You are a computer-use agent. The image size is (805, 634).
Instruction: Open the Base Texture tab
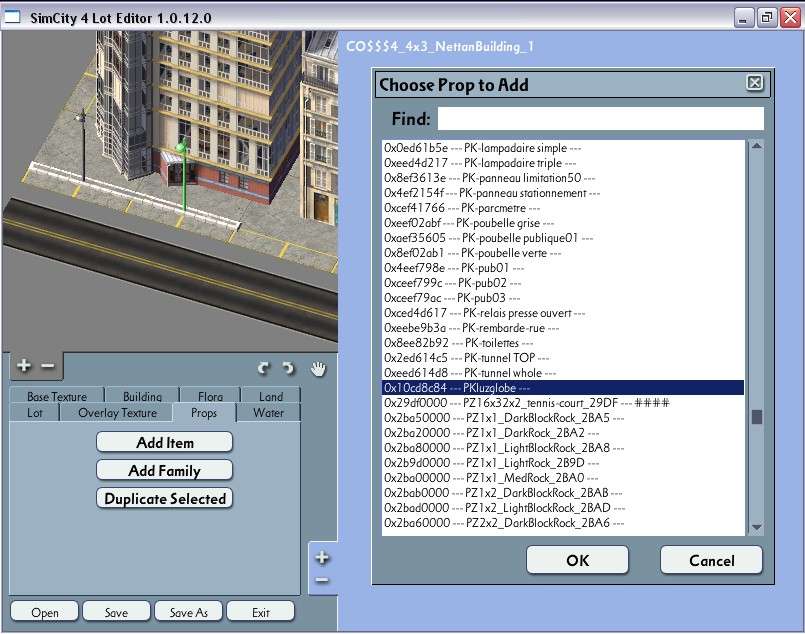click(57, 396)
